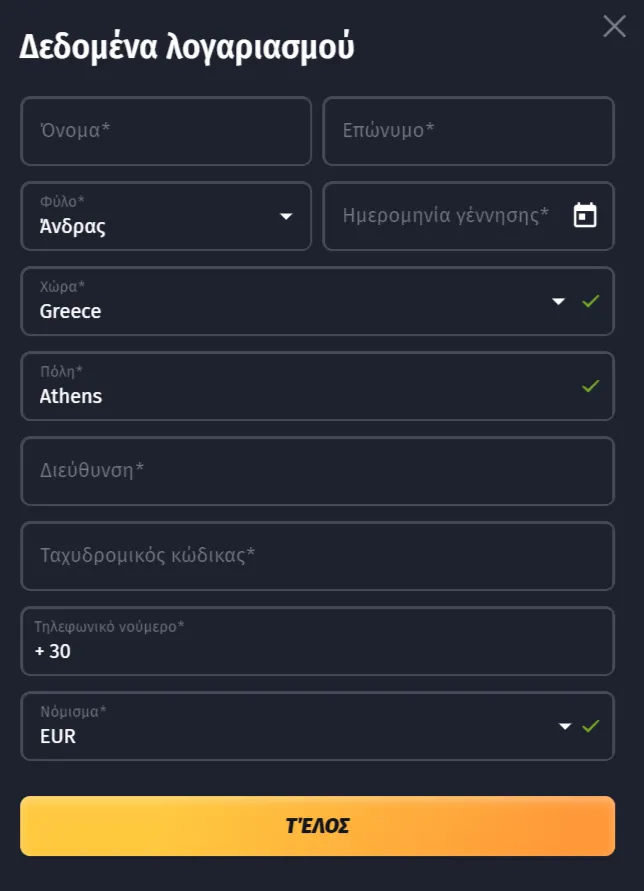Click the Όνομα first name field
The width and height of the screenshot is (644, 891).
coord(166,131)
